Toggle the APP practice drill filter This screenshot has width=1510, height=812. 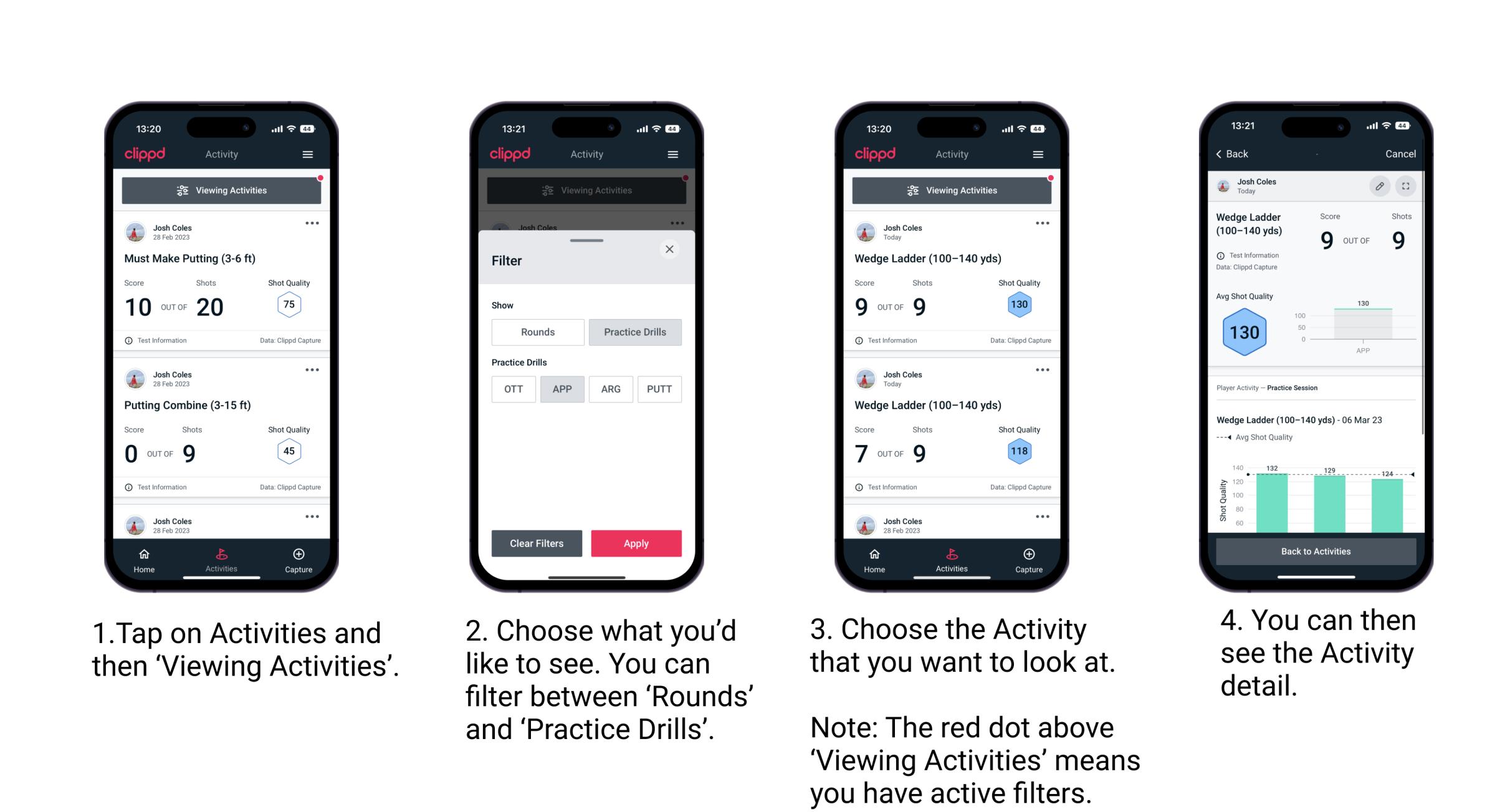click(563, 389)
